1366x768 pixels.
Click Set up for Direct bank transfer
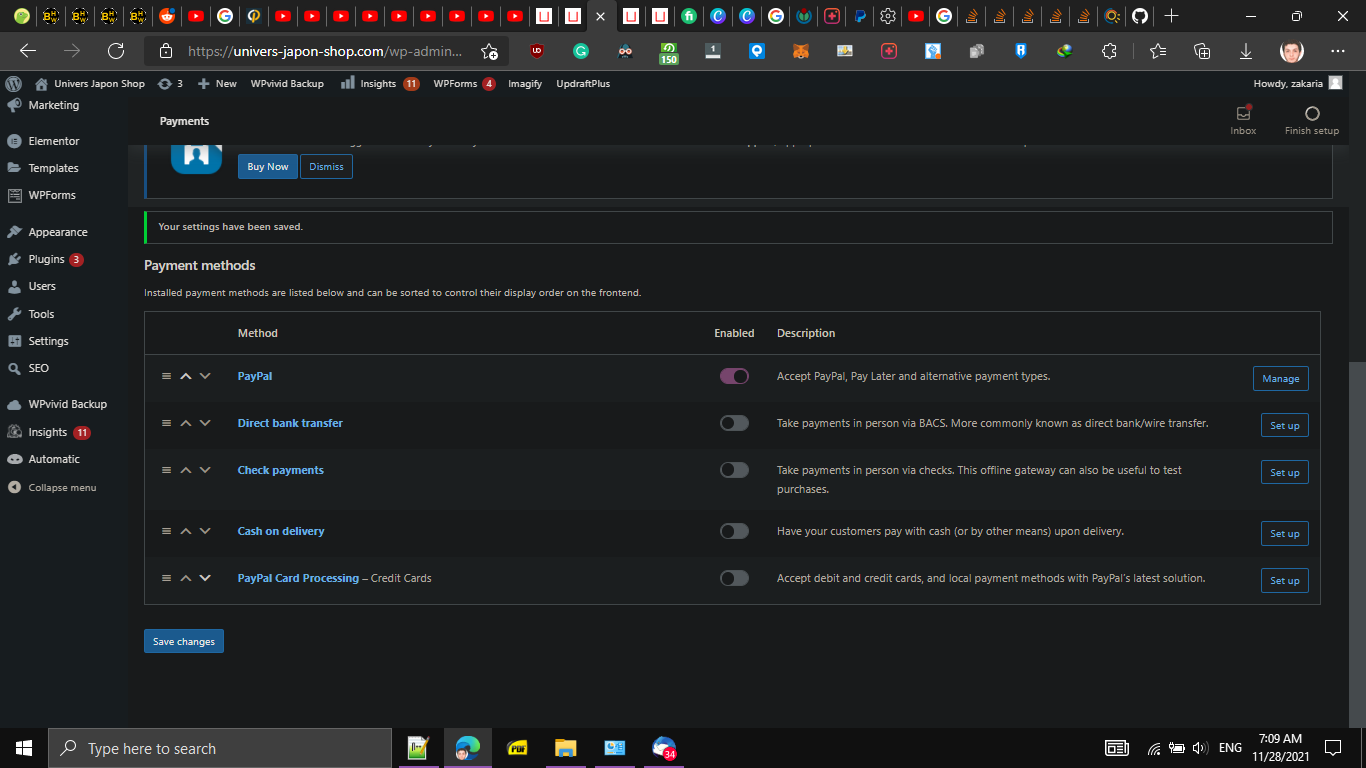1284,425
